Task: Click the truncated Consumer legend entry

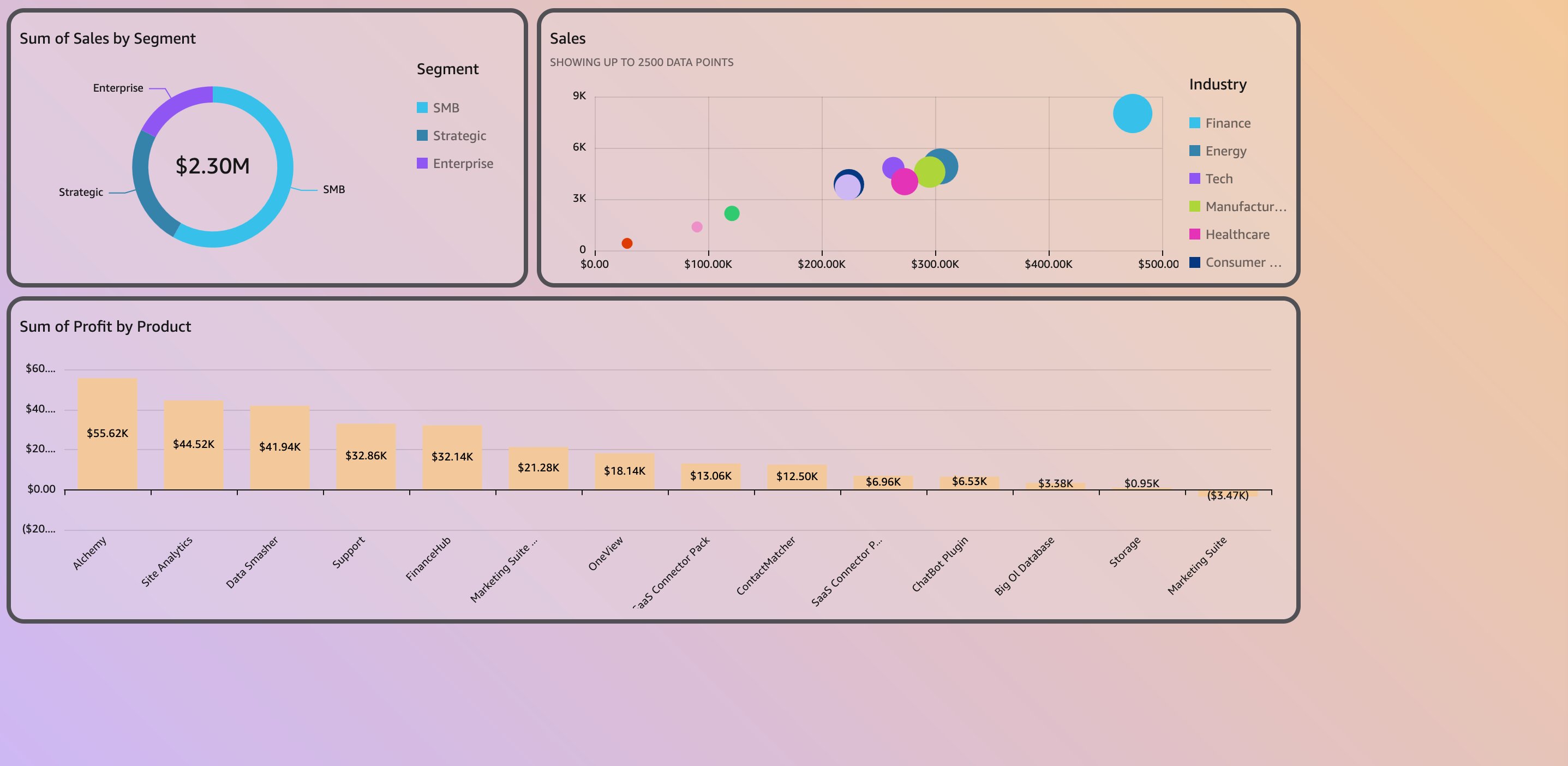Action: 1243,262
